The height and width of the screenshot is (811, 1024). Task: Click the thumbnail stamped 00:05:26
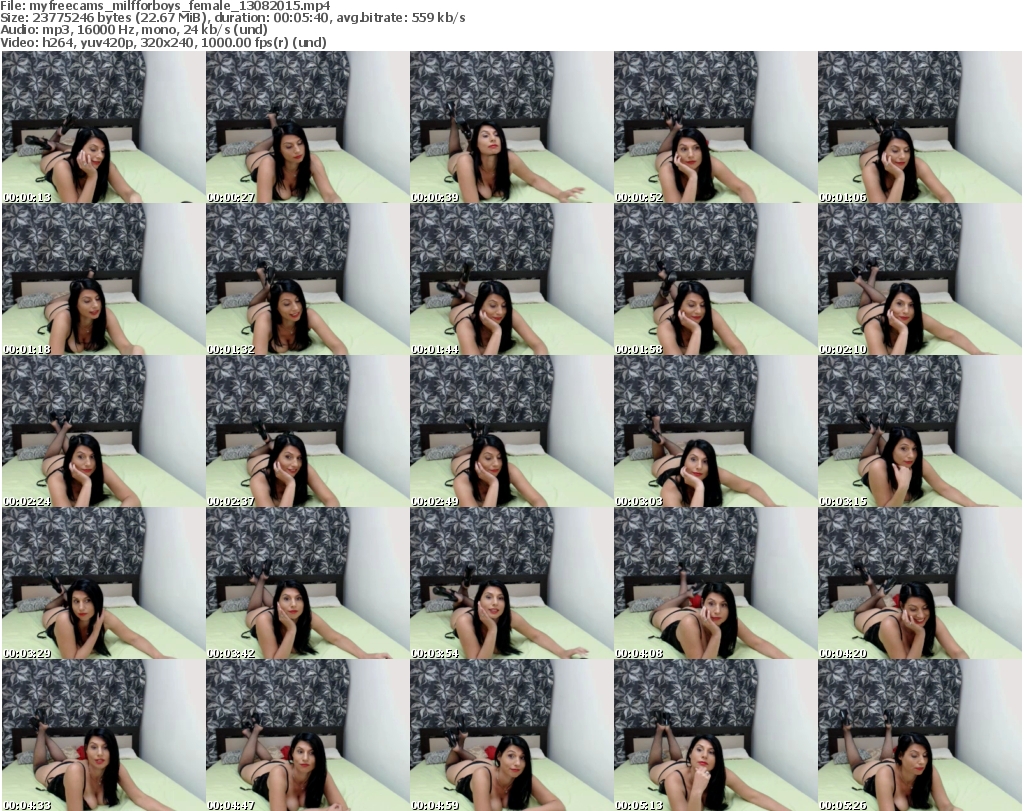click(x=919, y=736)
